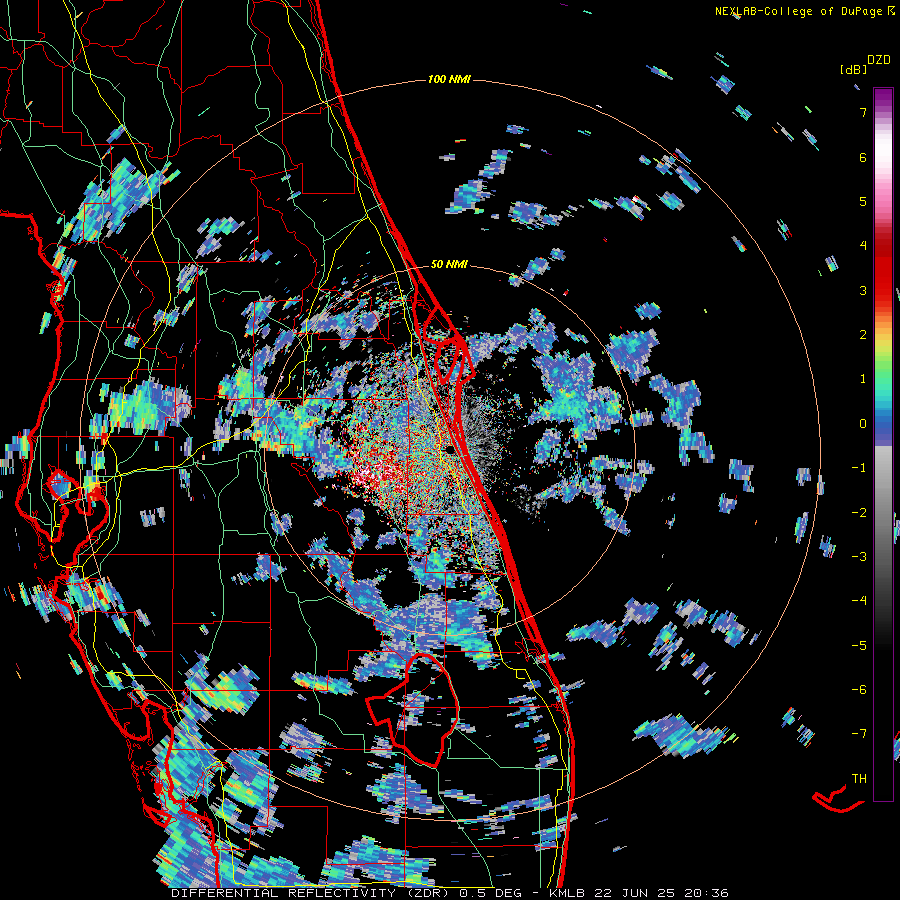Click the [dB] units label
900x900 pixels.
pyautogui.click(x=853, y=69)
